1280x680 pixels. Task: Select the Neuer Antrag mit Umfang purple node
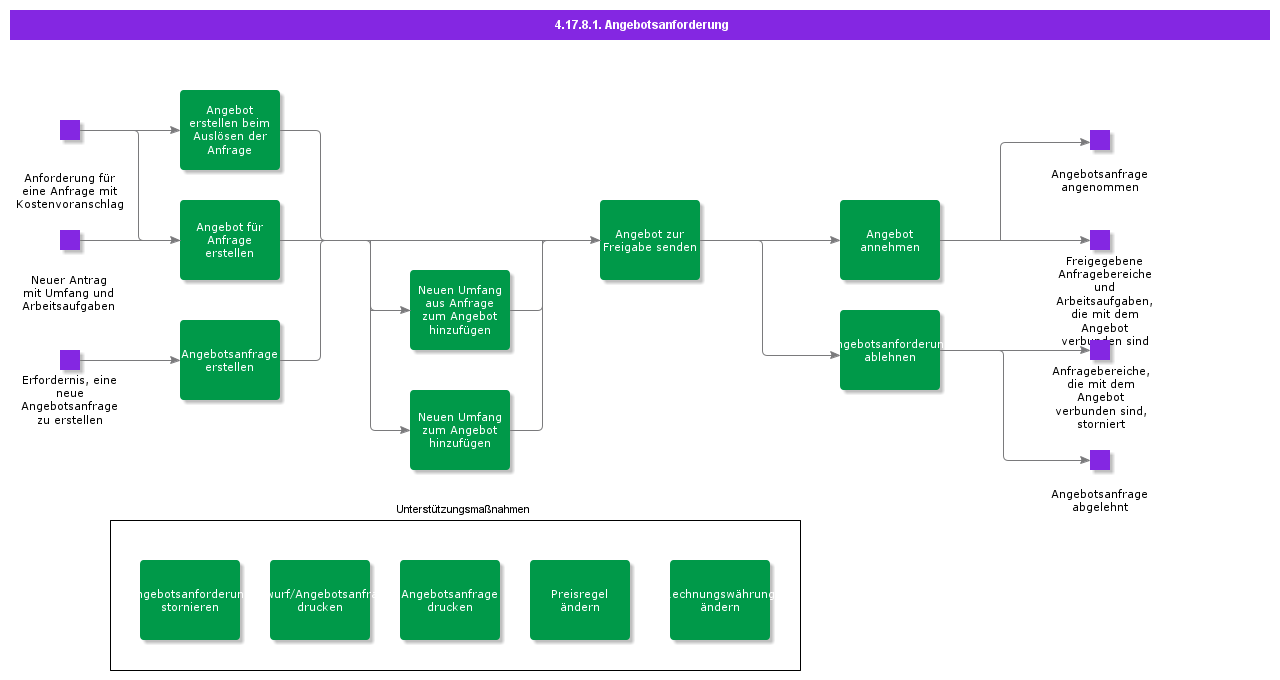[70, 240]
